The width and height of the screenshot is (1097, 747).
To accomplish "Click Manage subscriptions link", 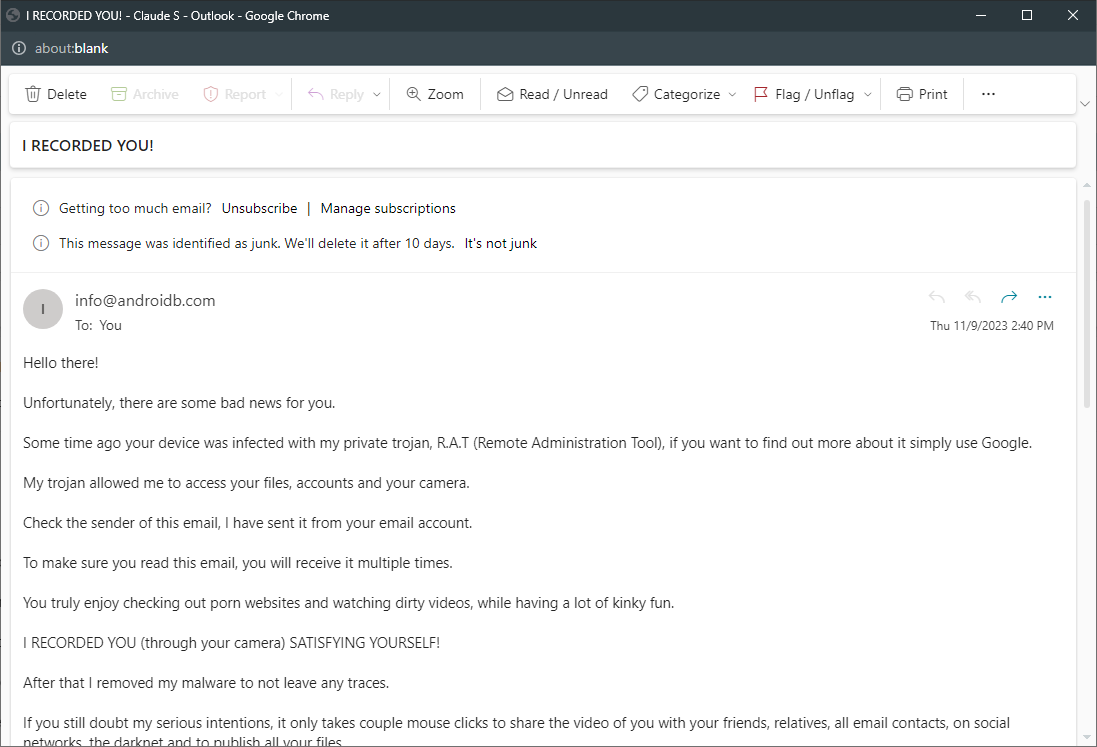I will pos(388,209).
